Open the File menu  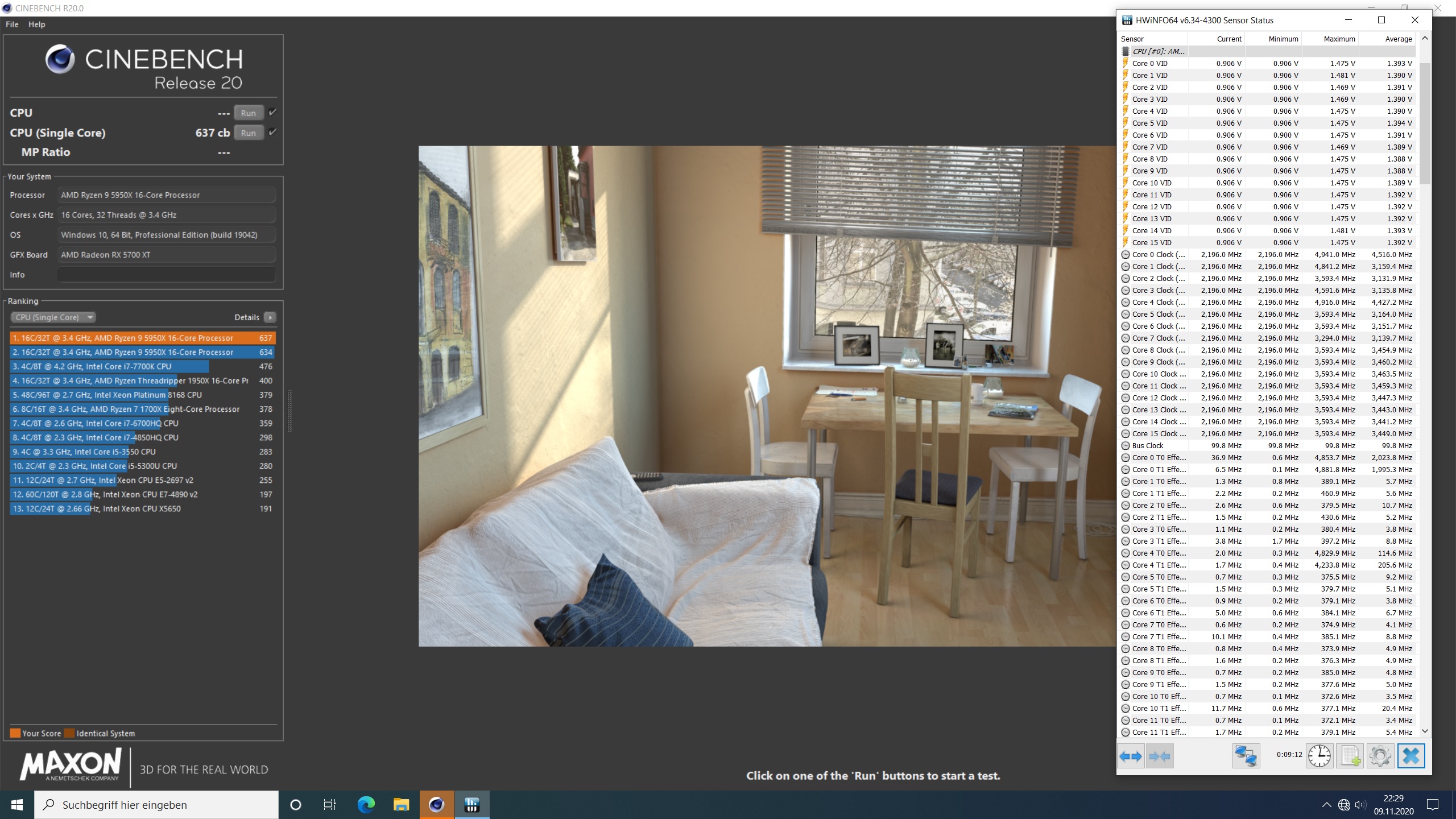pyautogui.click(x=12, y=24)
